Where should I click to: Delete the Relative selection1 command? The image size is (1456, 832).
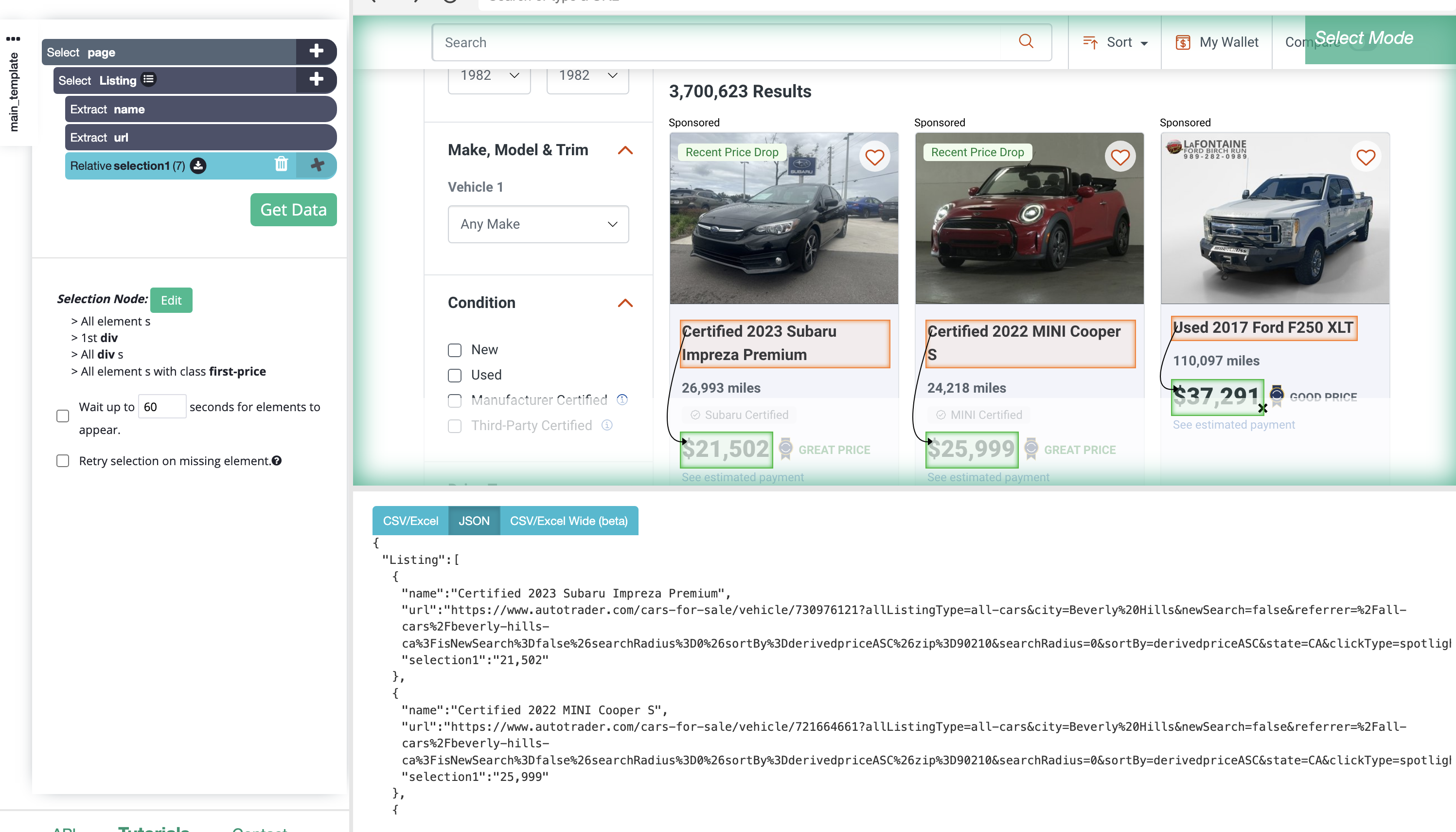(282, 164)
